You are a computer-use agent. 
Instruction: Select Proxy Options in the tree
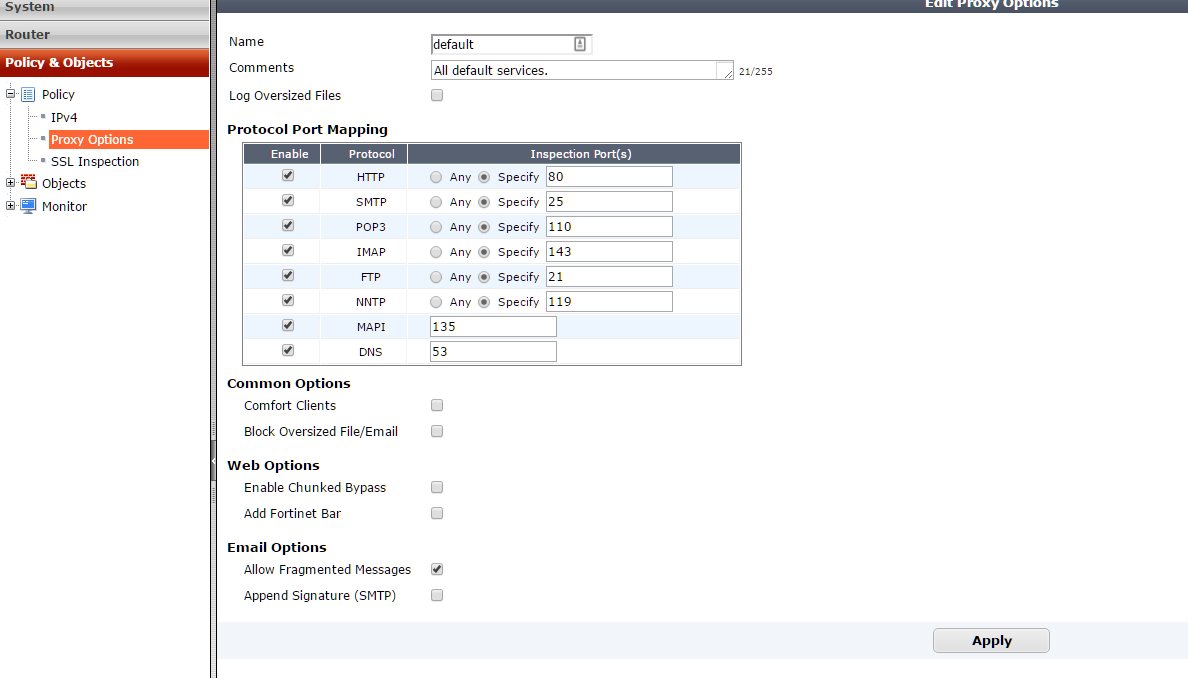click(x=128, y=139)
